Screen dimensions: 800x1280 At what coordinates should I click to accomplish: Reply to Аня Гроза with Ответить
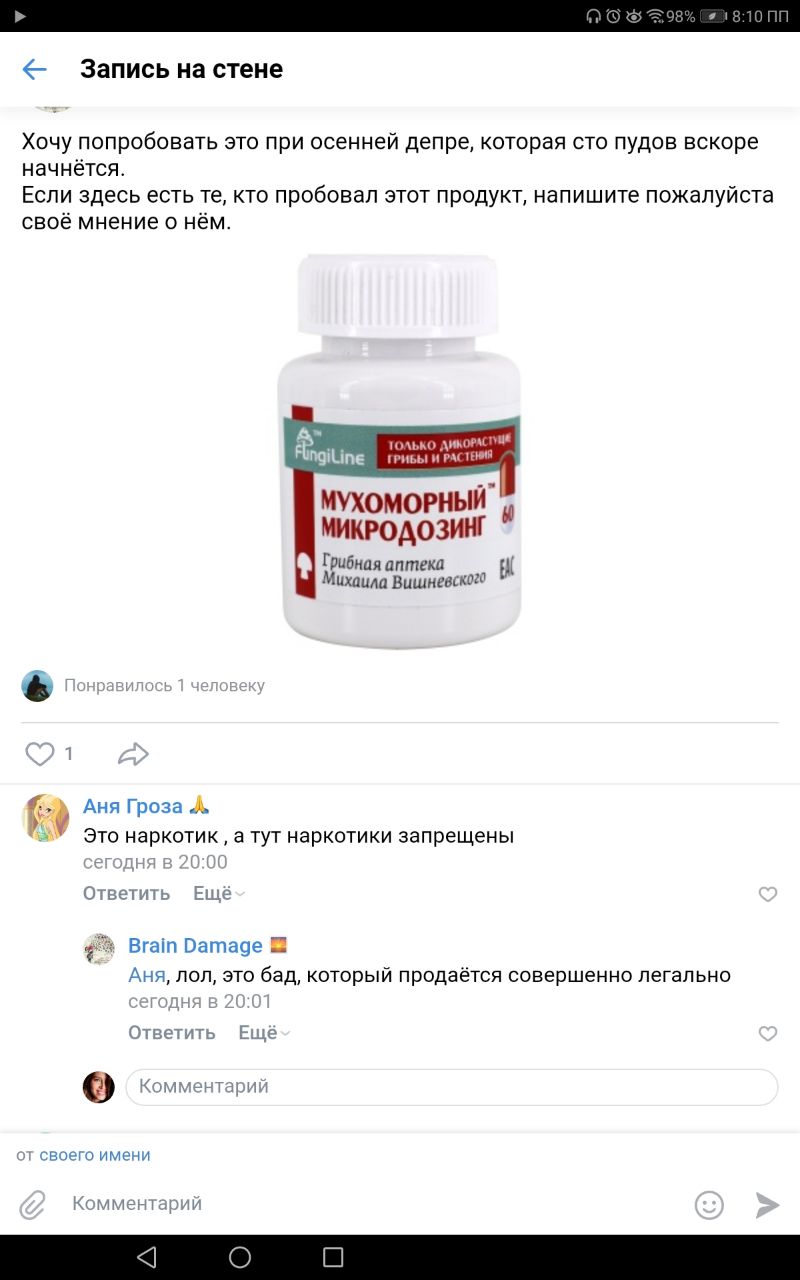pyautogui.click(x=127, y=893)
